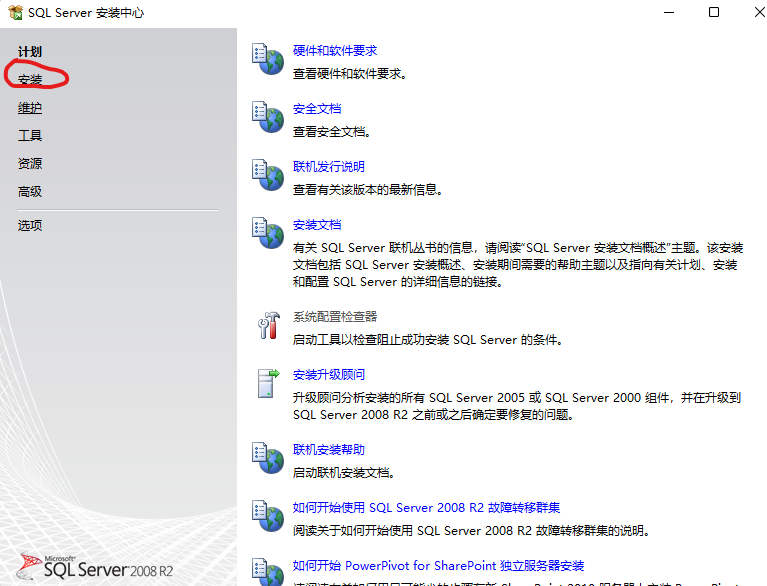This screenshot has height=586, width=767.
Task: Click the icon beside 联机安装帮助
Action: click(268, 458)
